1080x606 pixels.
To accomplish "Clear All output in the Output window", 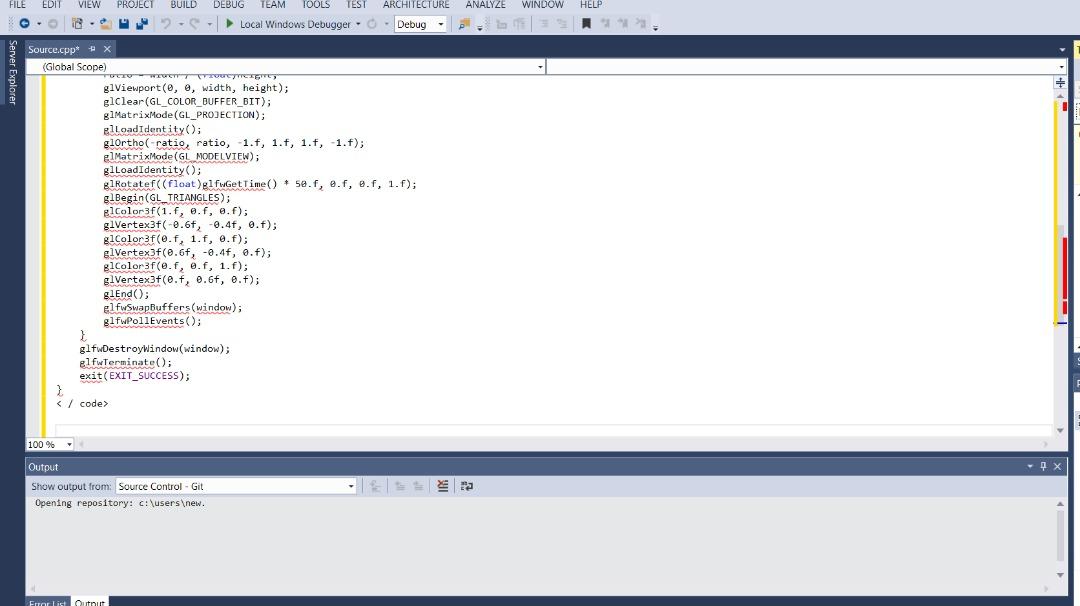I will pos(443,485).
